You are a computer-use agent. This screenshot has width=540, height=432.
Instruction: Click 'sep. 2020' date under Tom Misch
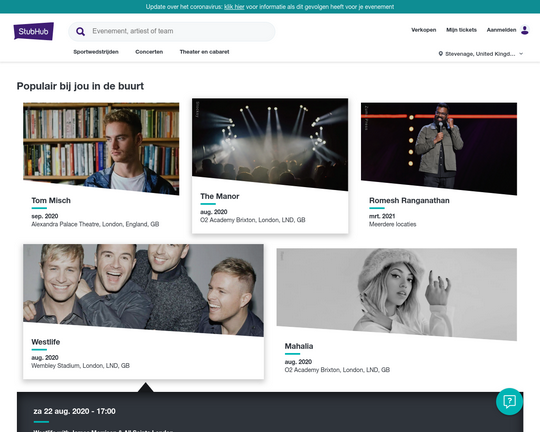tap(45, 216)
